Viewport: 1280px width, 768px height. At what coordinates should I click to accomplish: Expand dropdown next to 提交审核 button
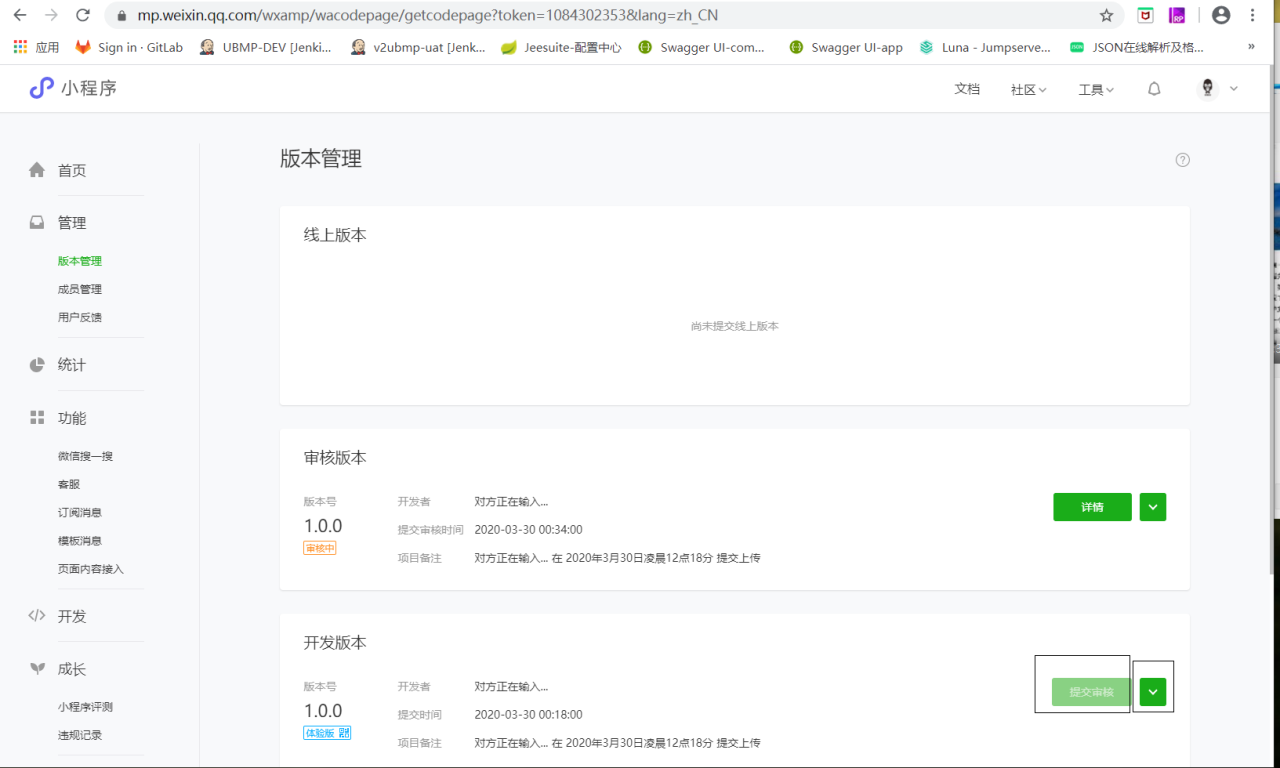click(1153, 692)
